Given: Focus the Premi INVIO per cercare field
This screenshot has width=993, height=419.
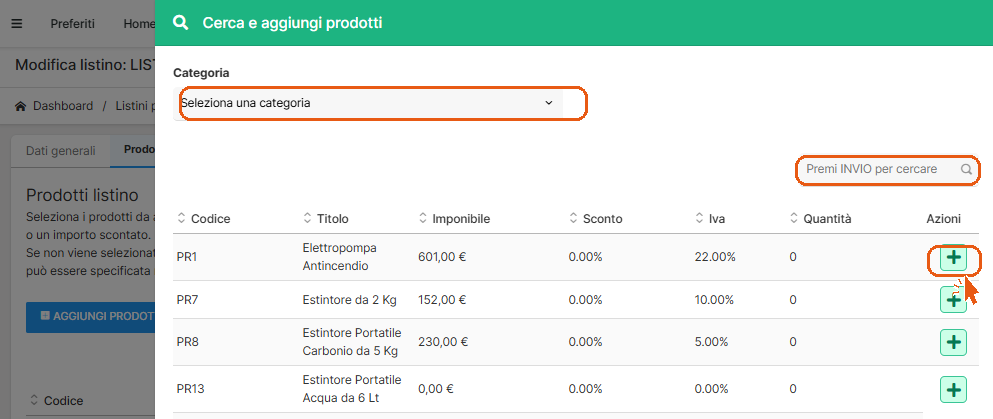Looking at the screenshot, I should pos(888,170).
